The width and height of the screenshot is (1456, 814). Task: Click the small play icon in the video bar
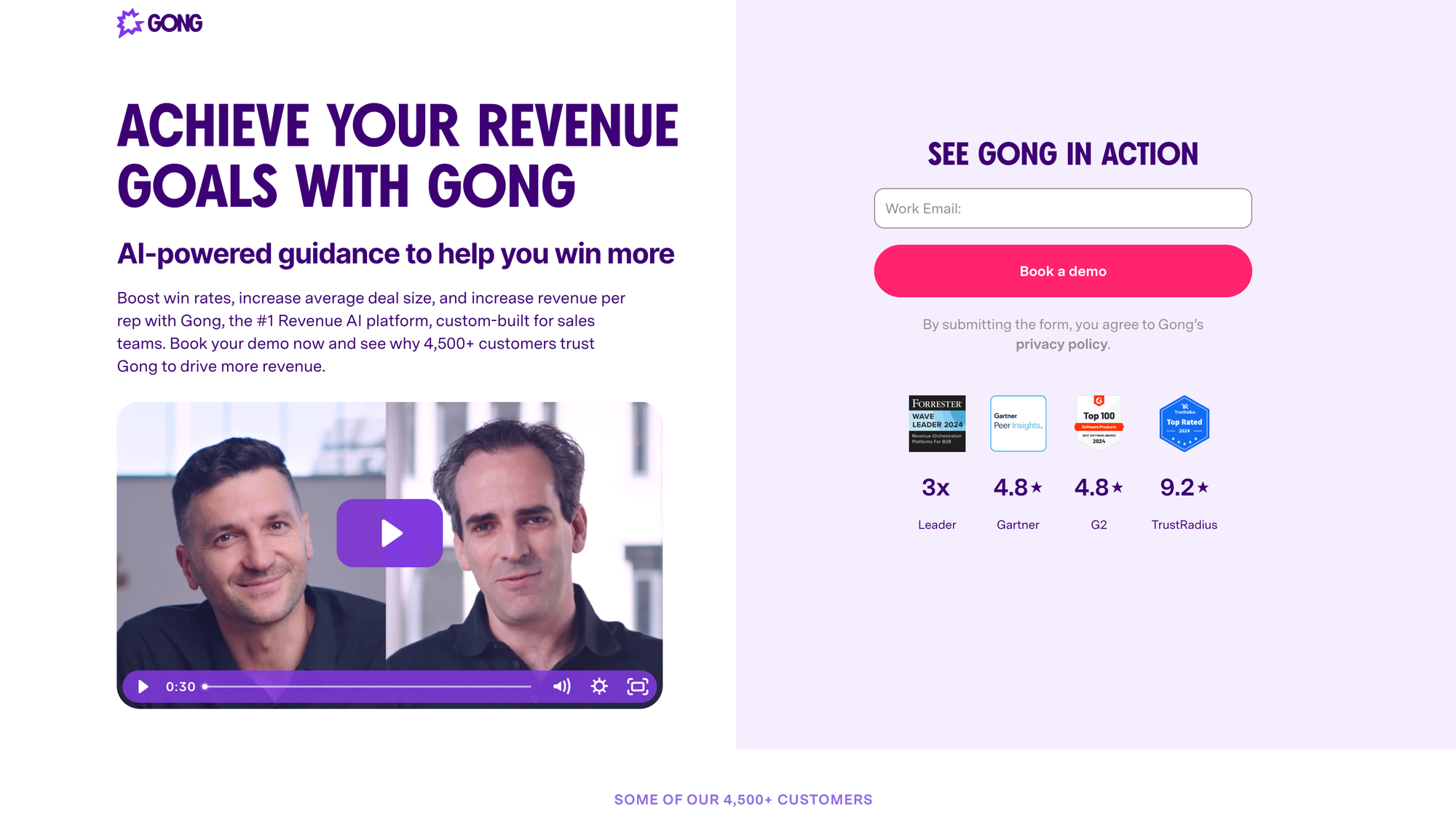(x=143, y=687)
